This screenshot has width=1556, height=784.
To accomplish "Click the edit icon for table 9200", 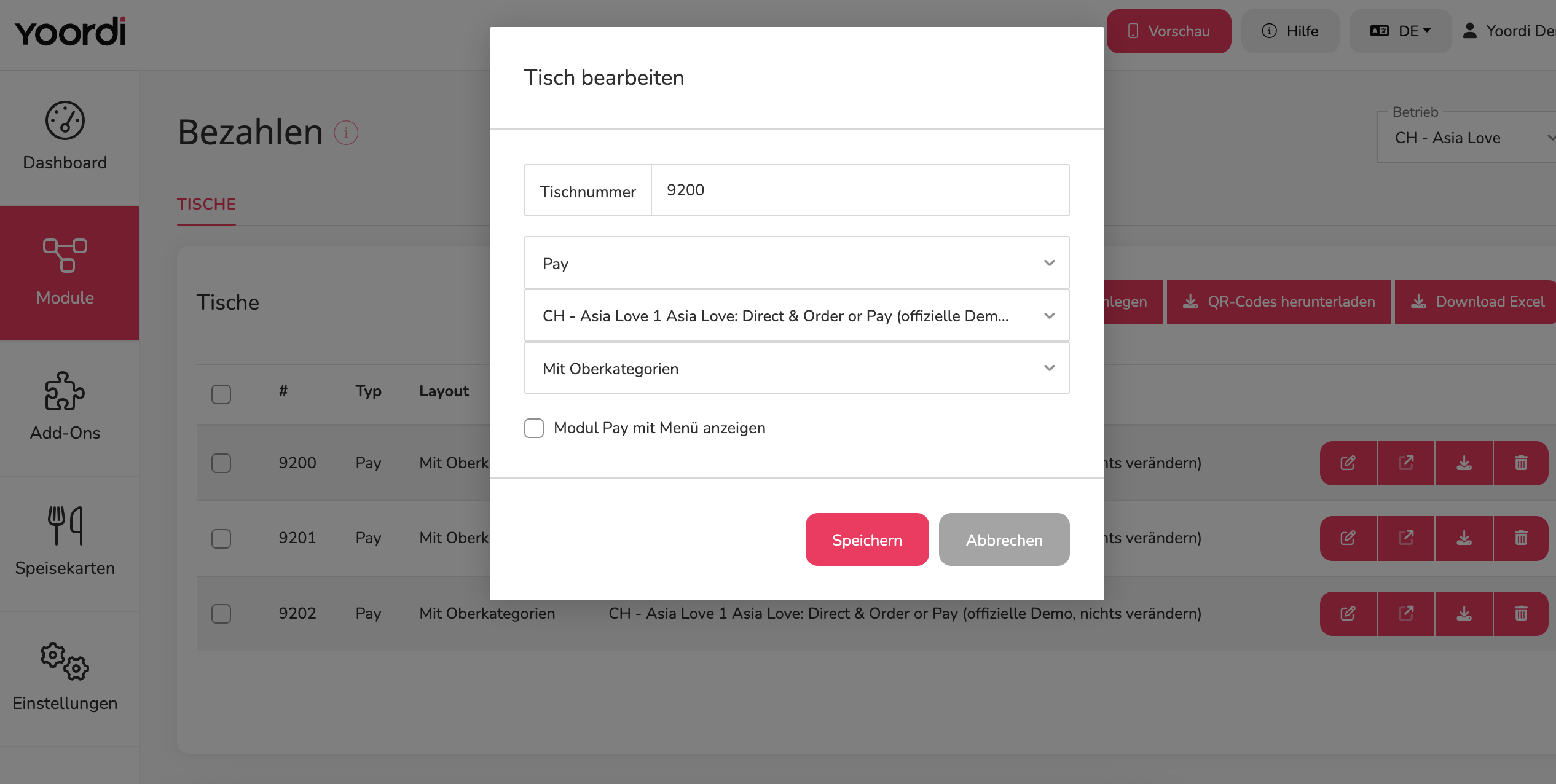I will pos(1348,463).
